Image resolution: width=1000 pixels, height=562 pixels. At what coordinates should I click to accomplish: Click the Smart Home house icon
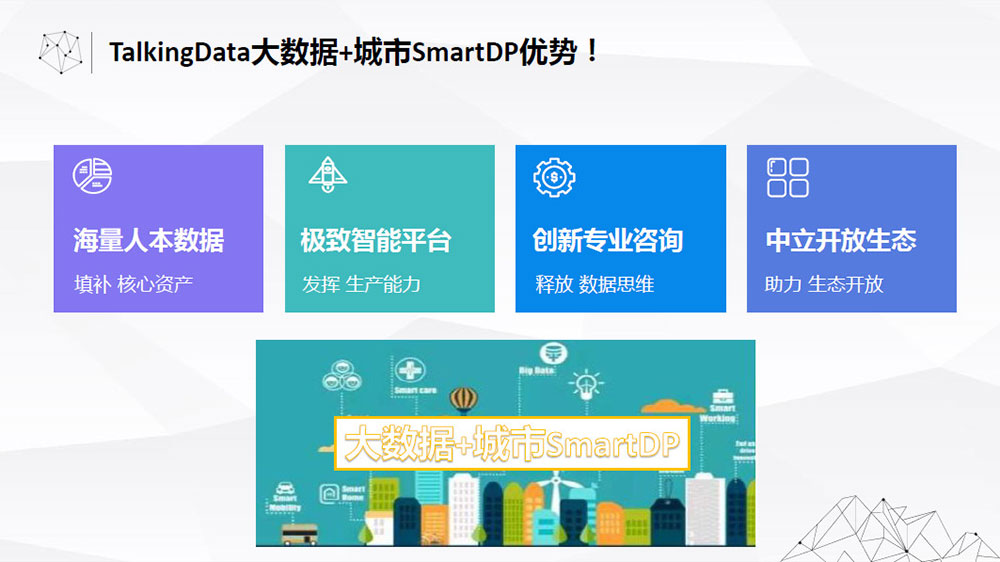click(329, 493)
